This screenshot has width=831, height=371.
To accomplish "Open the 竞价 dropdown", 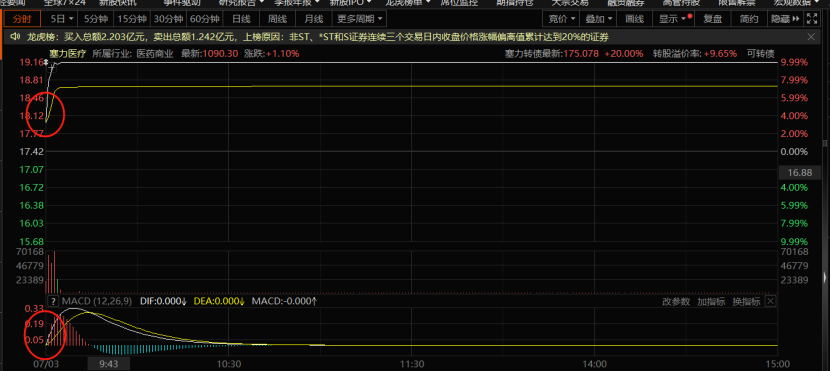I will pyautogui.click(x=561, y=20).
